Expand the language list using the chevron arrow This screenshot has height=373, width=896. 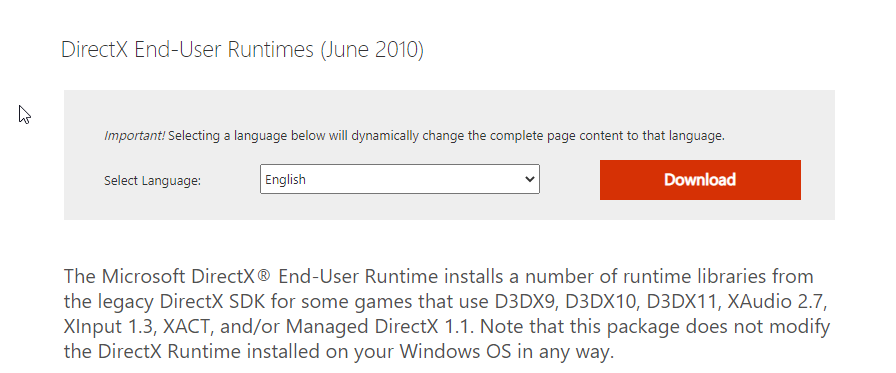529,179
